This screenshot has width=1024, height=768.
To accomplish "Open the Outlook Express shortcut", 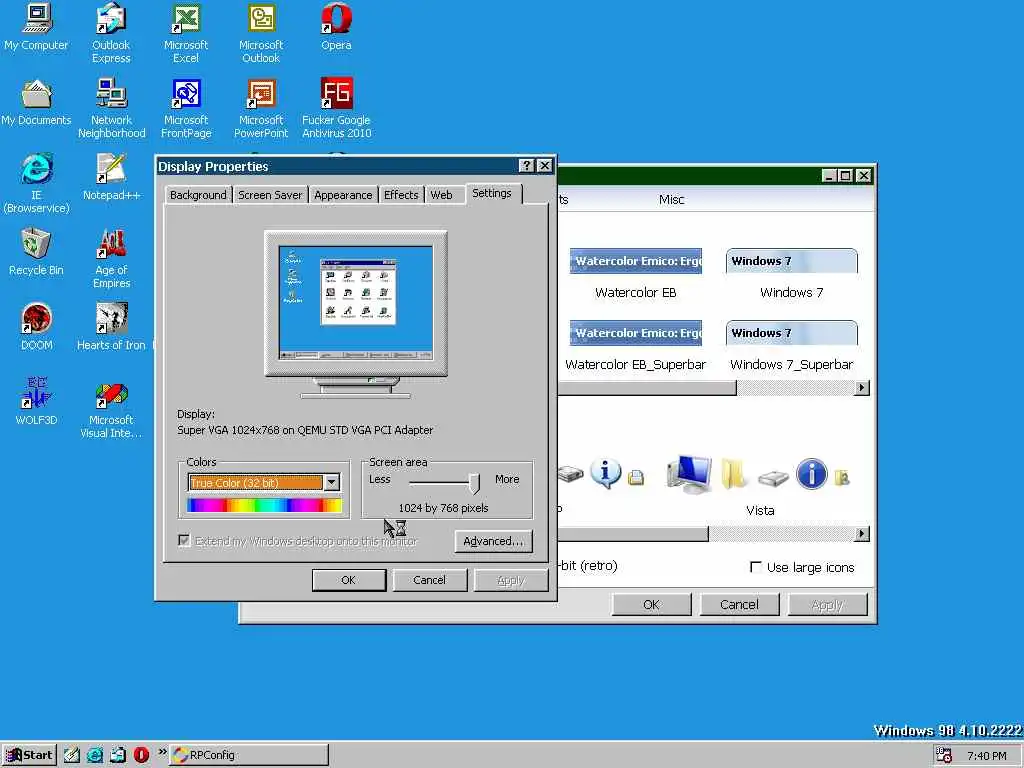I will (x=111, y=33).
